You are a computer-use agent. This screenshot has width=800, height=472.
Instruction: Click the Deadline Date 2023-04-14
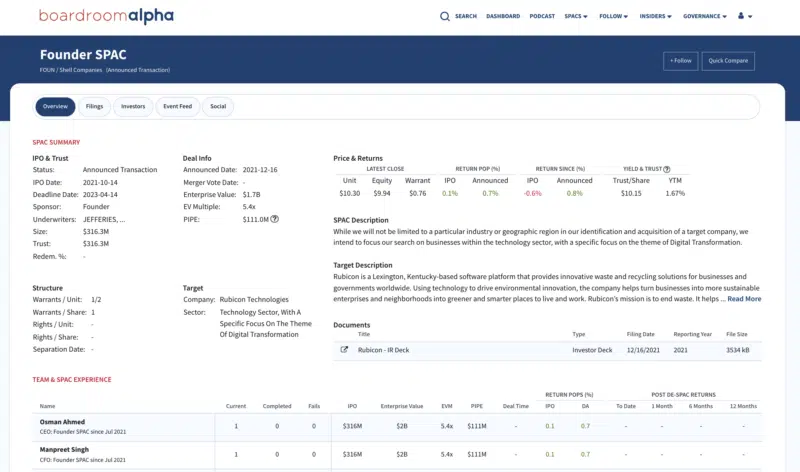(x=100, y=194)
